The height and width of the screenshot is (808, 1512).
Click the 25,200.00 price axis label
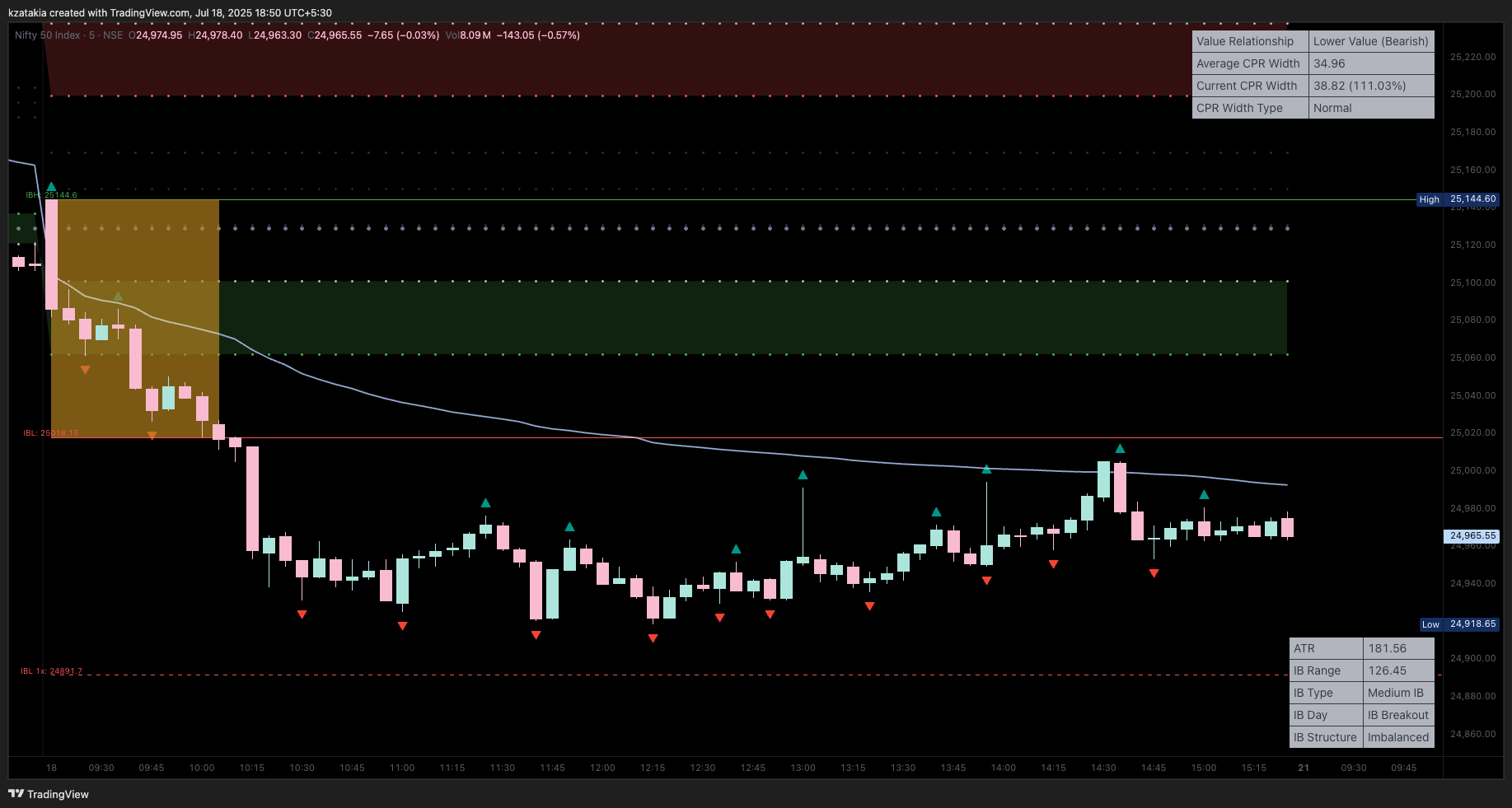[1472, 94]
